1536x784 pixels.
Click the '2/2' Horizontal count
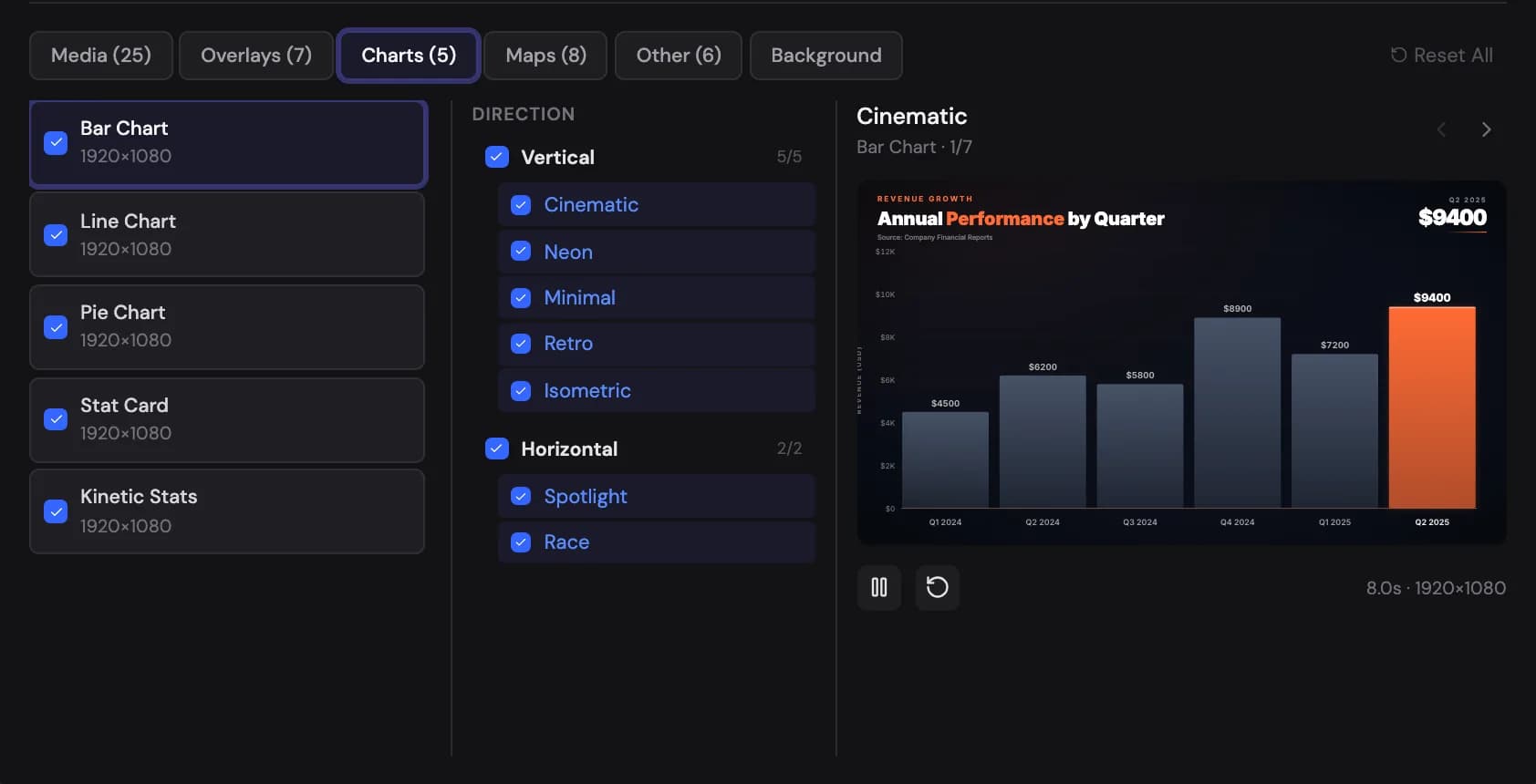789,449
